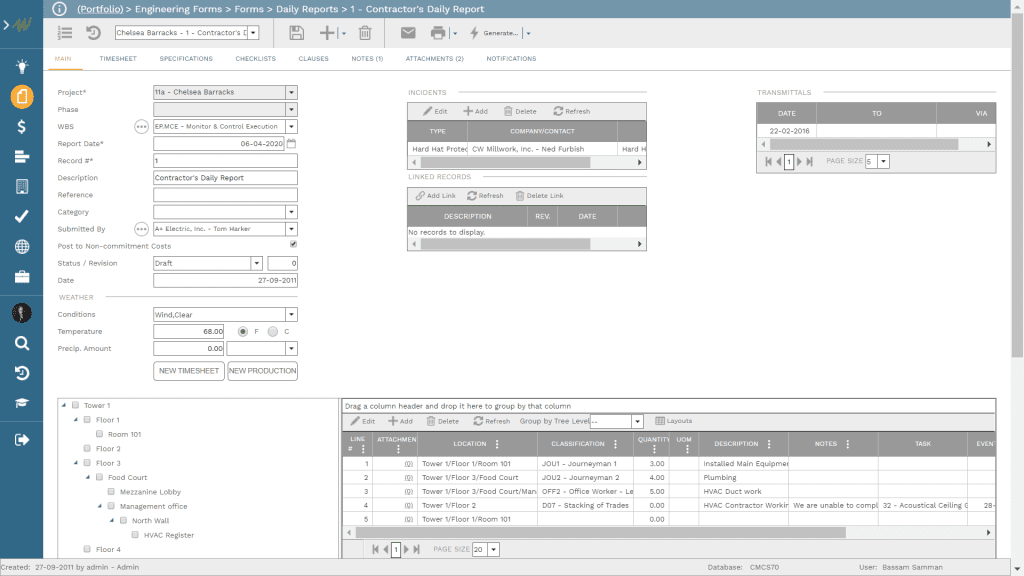Collapse the Floor 3 tree node
Screen dimensions: 1024x576
coord(76,462)
